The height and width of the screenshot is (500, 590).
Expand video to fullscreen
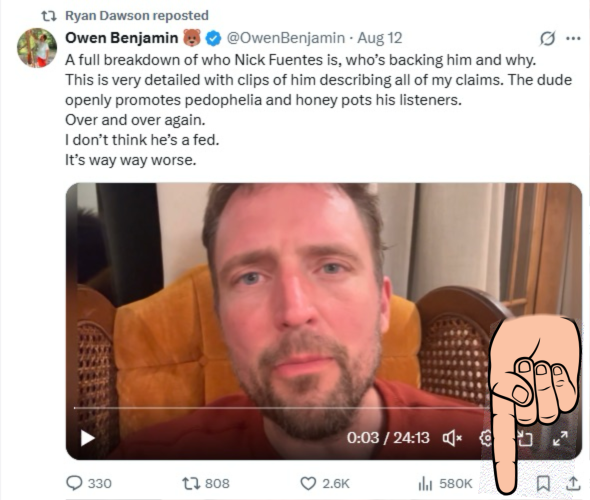click(x=560, y=438)
